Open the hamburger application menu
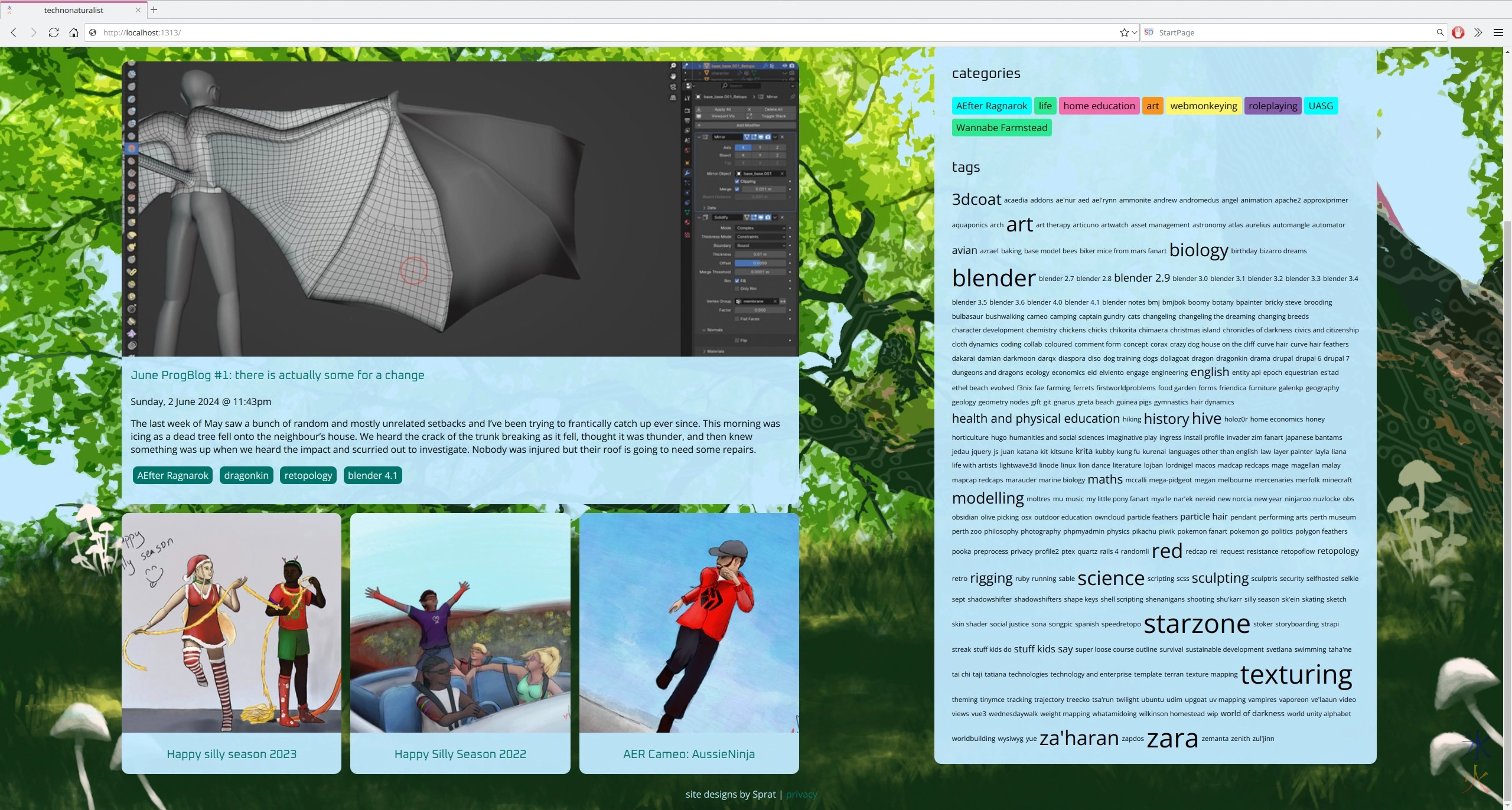Screen dimensions: 1512x810 tap(1498, 32)
